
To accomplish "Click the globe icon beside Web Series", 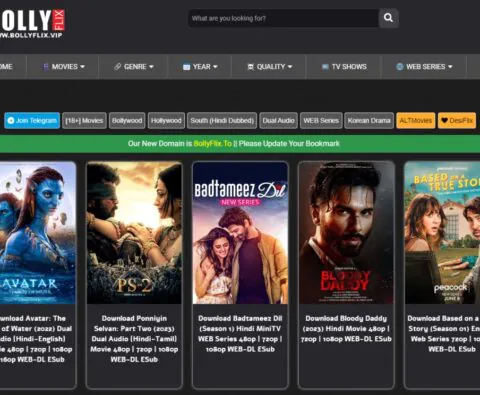I will pyautogui.click(x=400, y=67).
